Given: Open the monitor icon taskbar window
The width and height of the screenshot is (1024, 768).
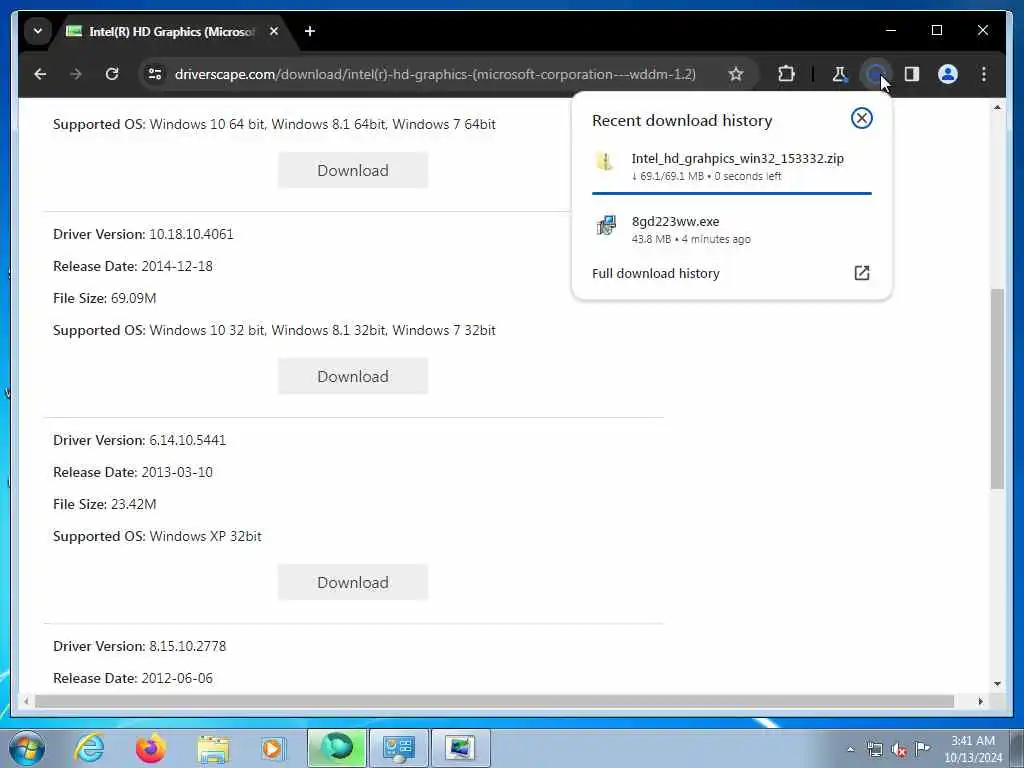Looking at the screenshot, I should 460,748.
